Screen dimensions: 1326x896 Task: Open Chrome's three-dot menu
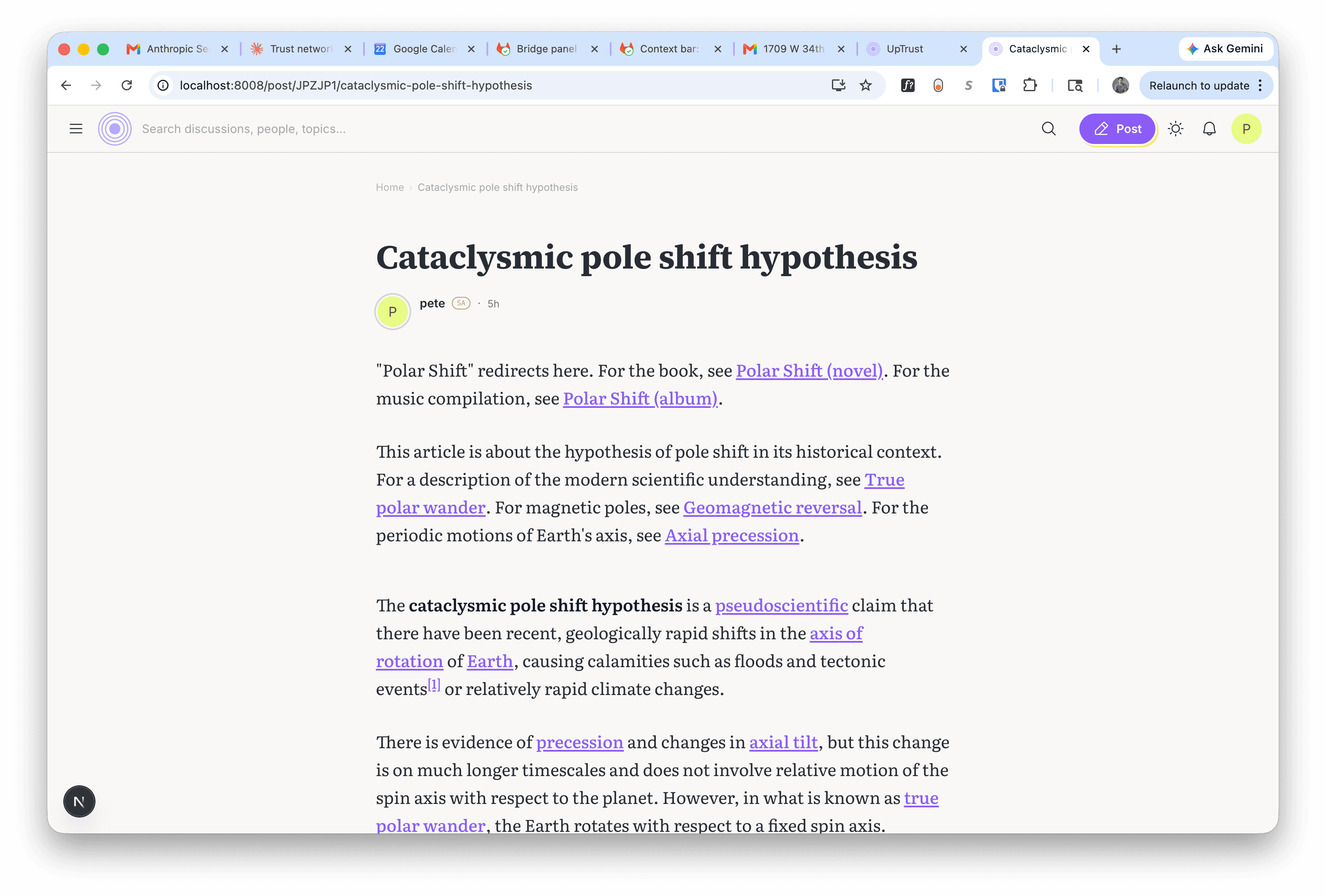click(1261, 86)
